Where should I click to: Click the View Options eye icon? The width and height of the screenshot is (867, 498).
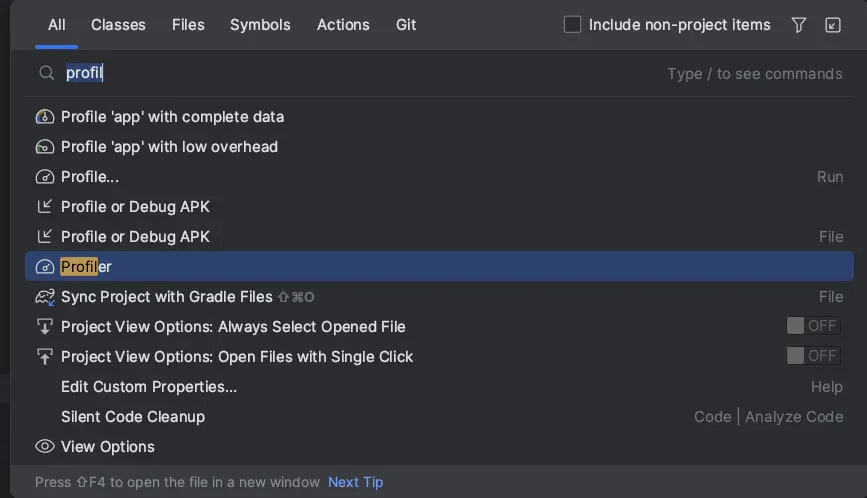(x=45, y=447)
